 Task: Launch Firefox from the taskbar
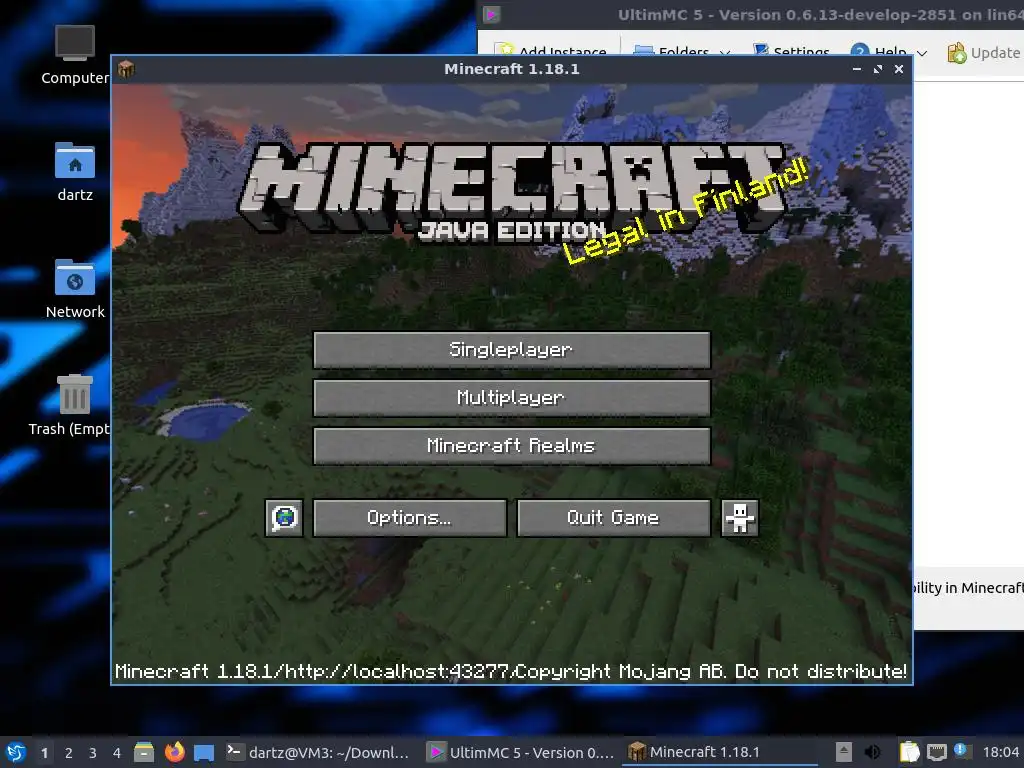coord(174,752)
